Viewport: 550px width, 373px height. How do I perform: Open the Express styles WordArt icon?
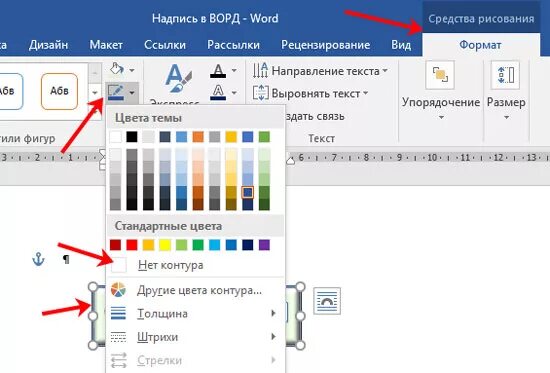178,79
